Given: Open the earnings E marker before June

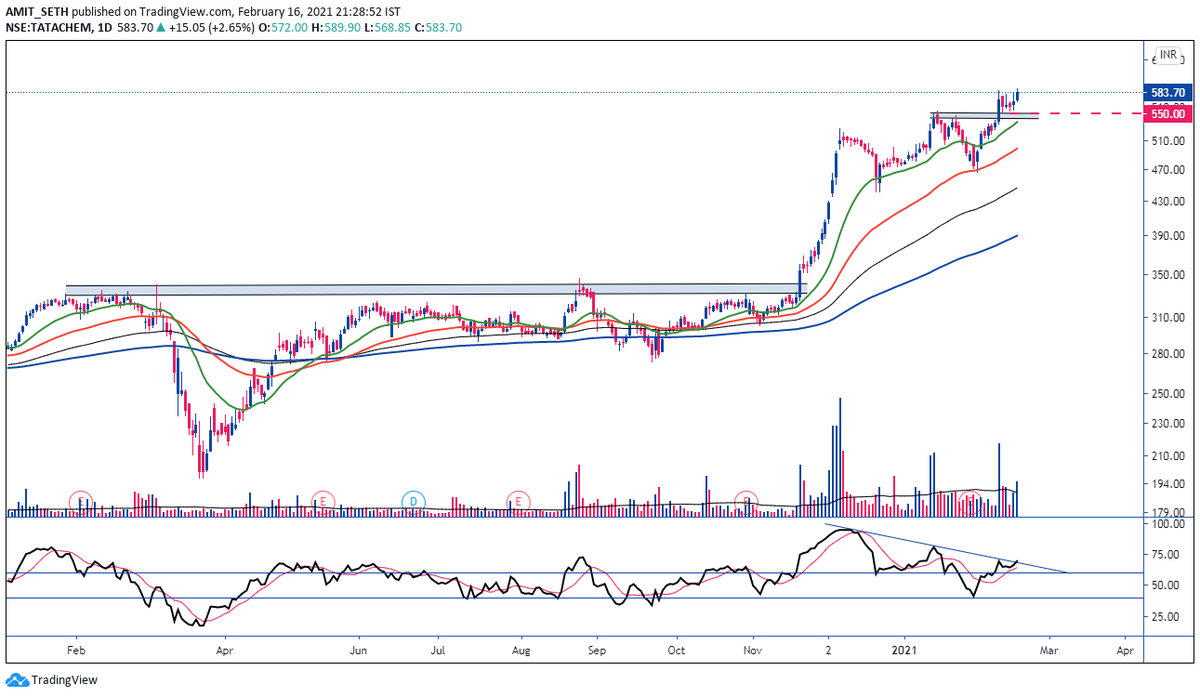Looking at the screenshot, I should pos(322,500).
